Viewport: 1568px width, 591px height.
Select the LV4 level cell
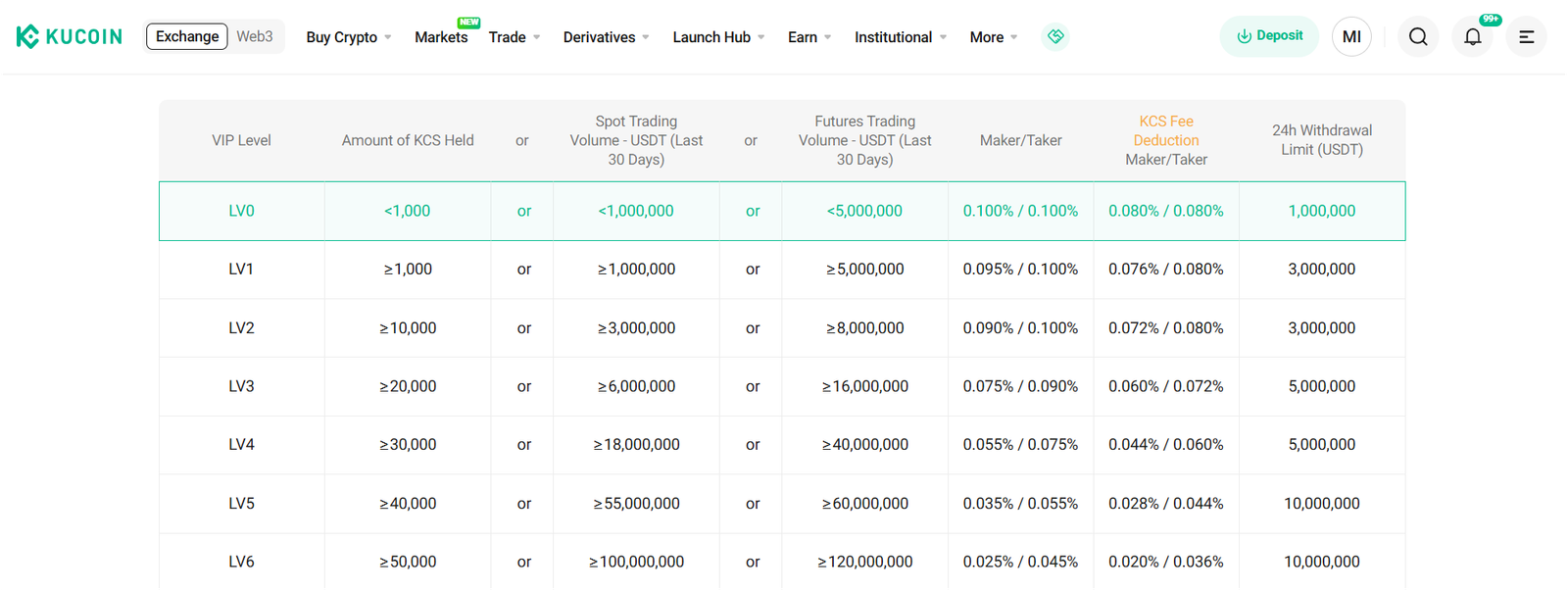(241, 444)
